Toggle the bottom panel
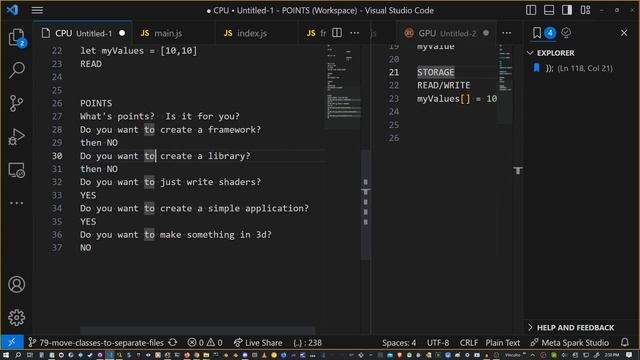 click(549, 10)
